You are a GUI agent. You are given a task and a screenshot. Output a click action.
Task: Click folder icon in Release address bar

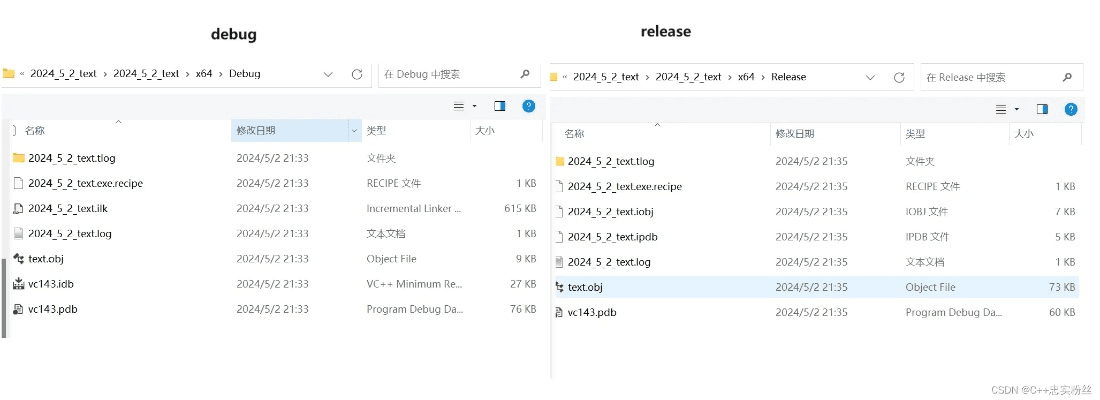[x=554, y=77]
